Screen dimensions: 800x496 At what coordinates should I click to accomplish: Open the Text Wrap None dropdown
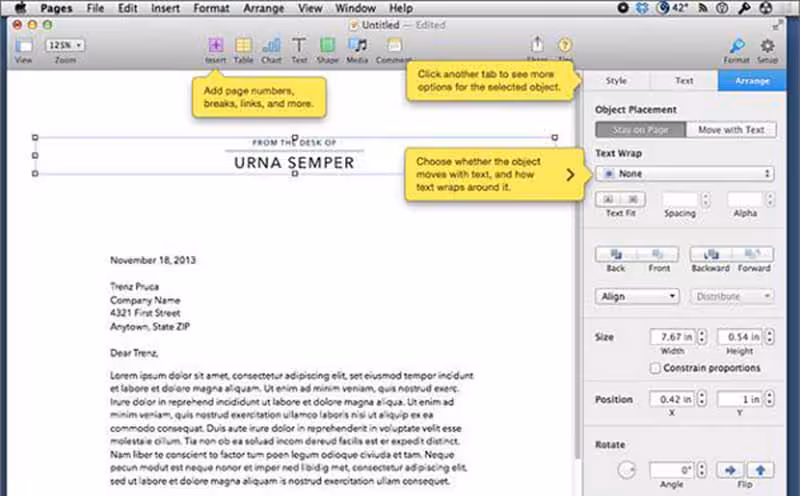pos(685,174)
